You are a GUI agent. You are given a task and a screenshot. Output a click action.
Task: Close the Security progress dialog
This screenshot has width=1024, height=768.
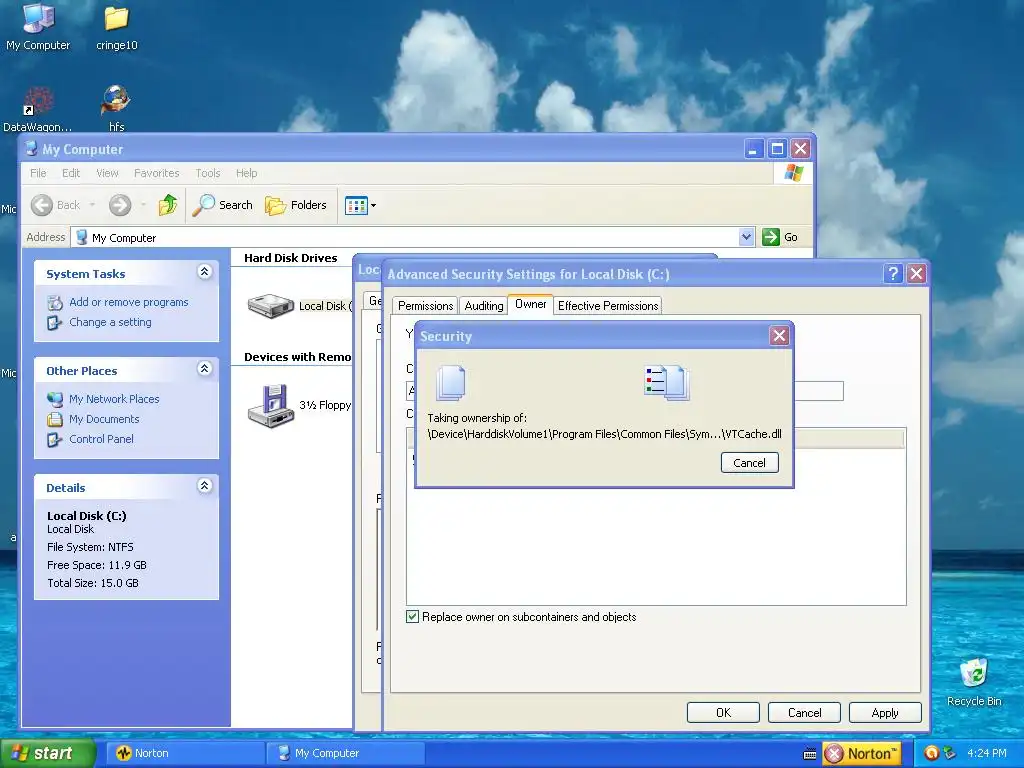point(779,336)
